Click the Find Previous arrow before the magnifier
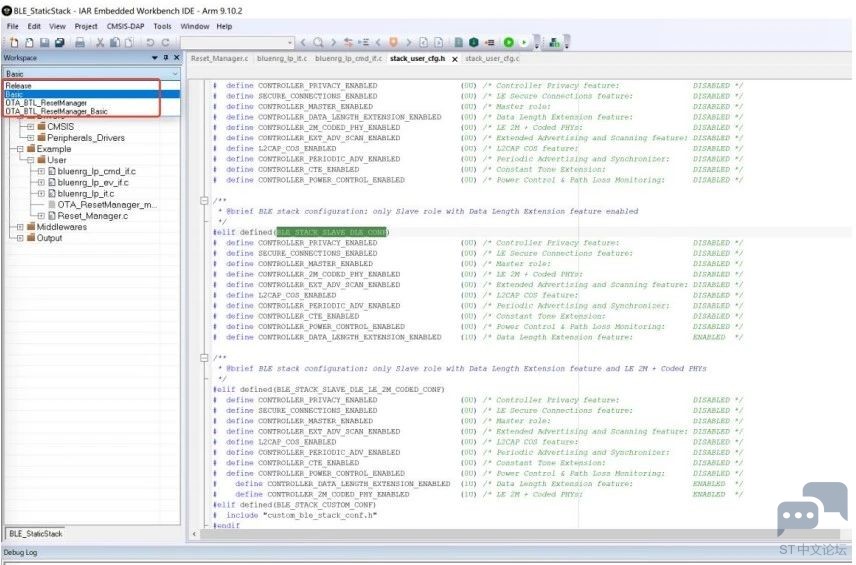The height and width of the screenshot is (565, 856). pos(303,43)
